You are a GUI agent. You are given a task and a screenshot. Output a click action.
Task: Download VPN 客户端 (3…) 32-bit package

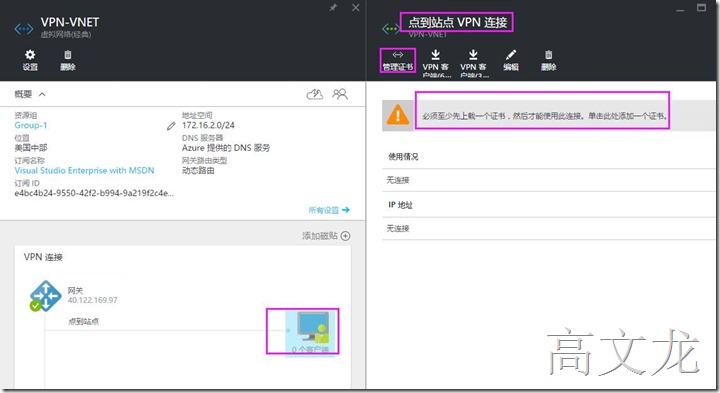[473, 63]
